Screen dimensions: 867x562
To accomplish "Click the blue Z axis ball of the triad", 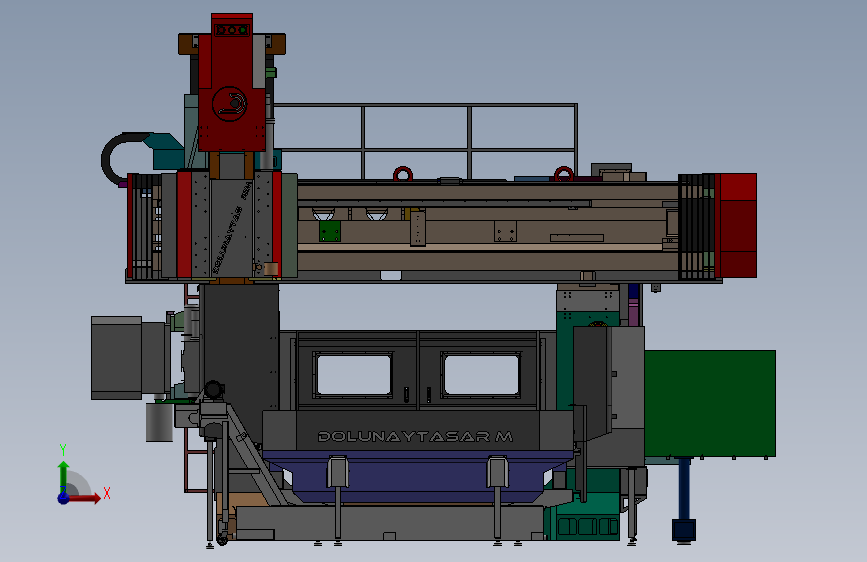I will (x=64, y=498).
